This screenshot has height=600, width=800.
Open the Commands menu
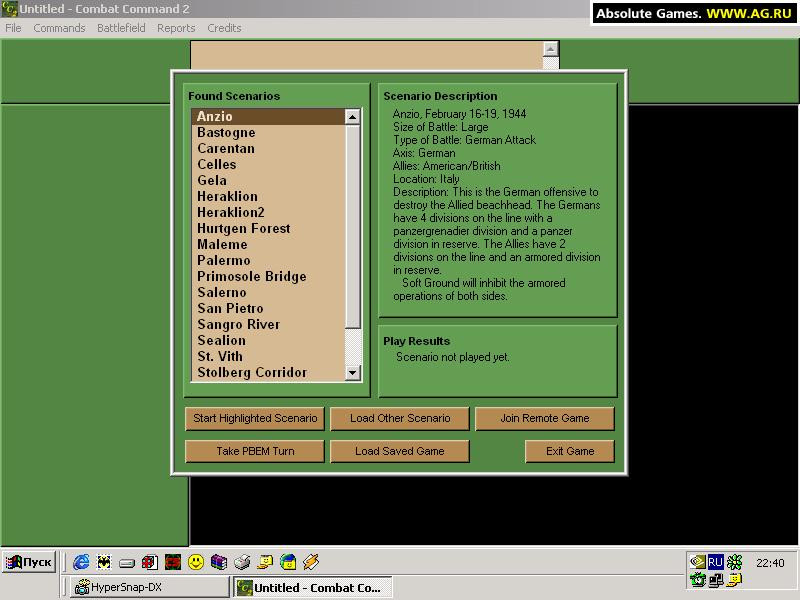click(x=59, y=28)
